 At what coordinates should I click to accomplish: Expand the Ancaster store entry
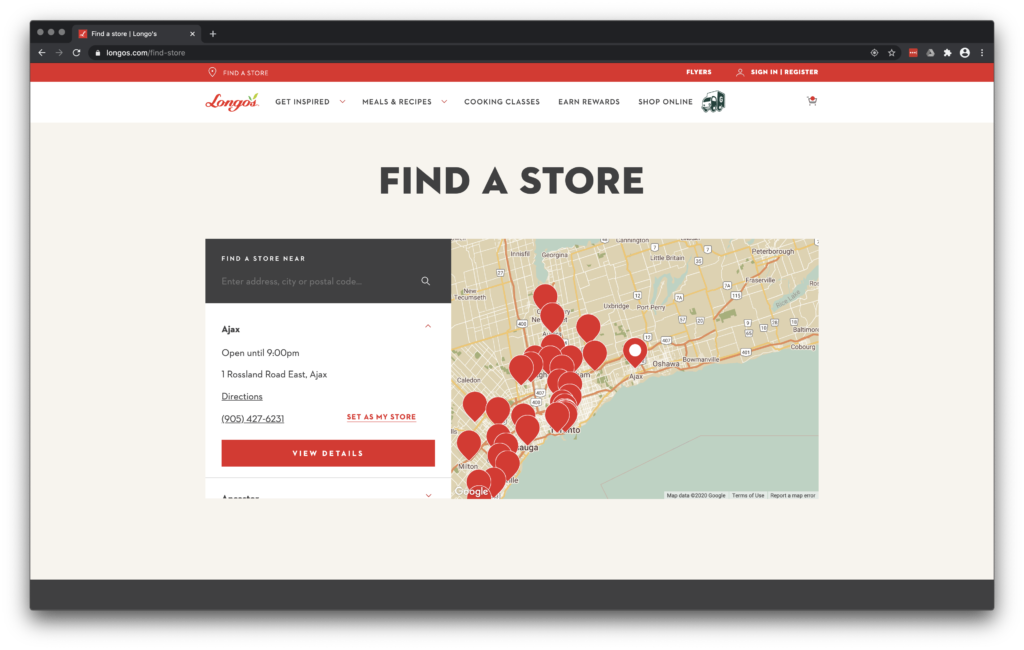(x=428, y=495)
